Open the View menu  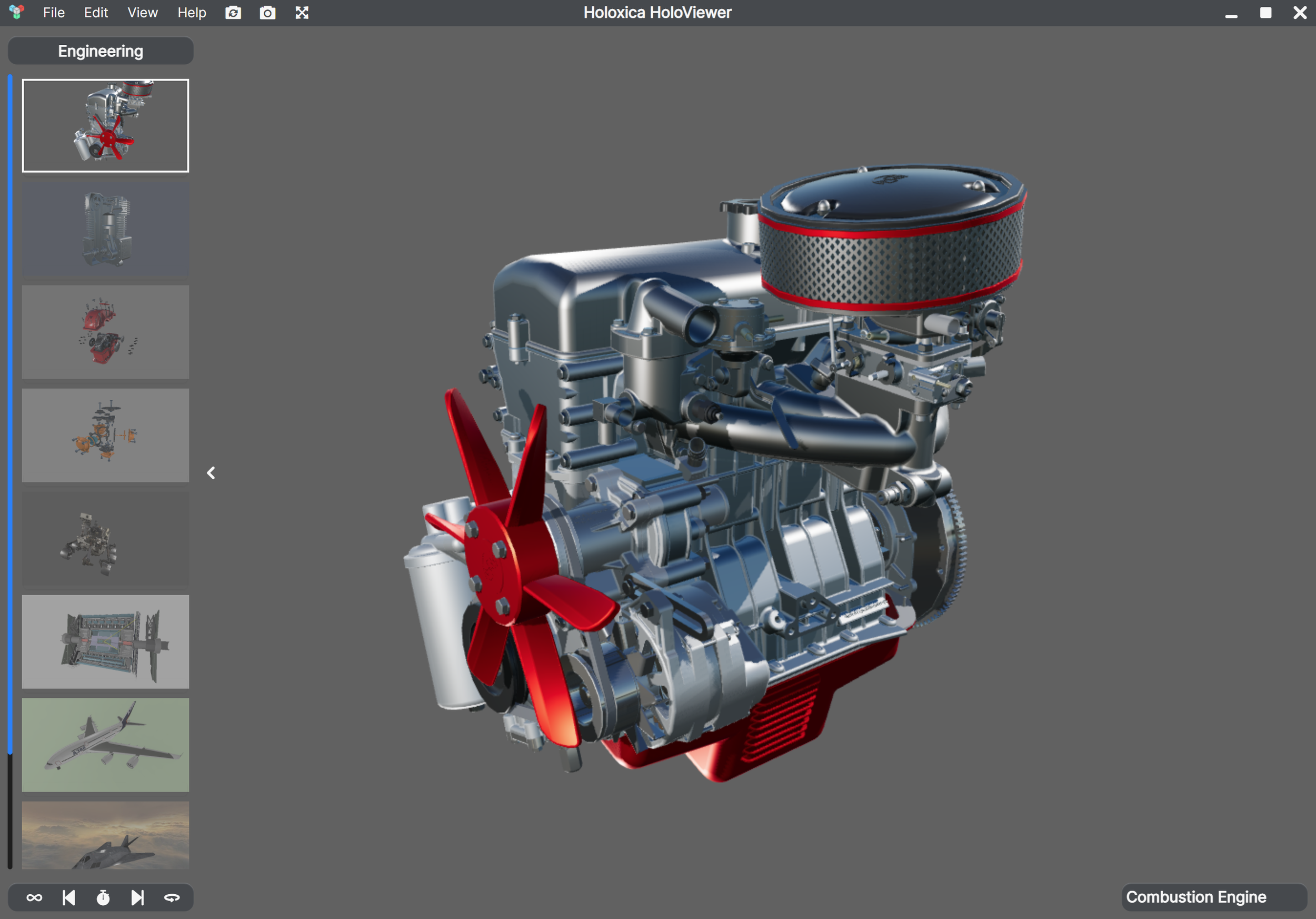(x=142, y=13)
